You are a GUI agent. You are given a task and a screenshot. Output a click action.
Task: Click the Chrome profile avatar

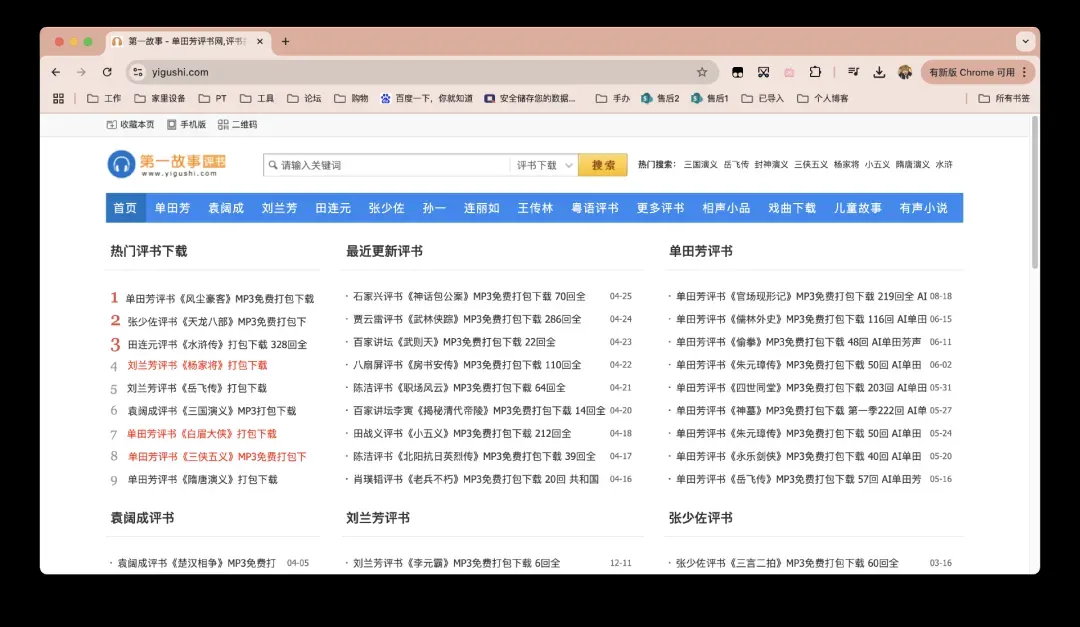(905, 72)
